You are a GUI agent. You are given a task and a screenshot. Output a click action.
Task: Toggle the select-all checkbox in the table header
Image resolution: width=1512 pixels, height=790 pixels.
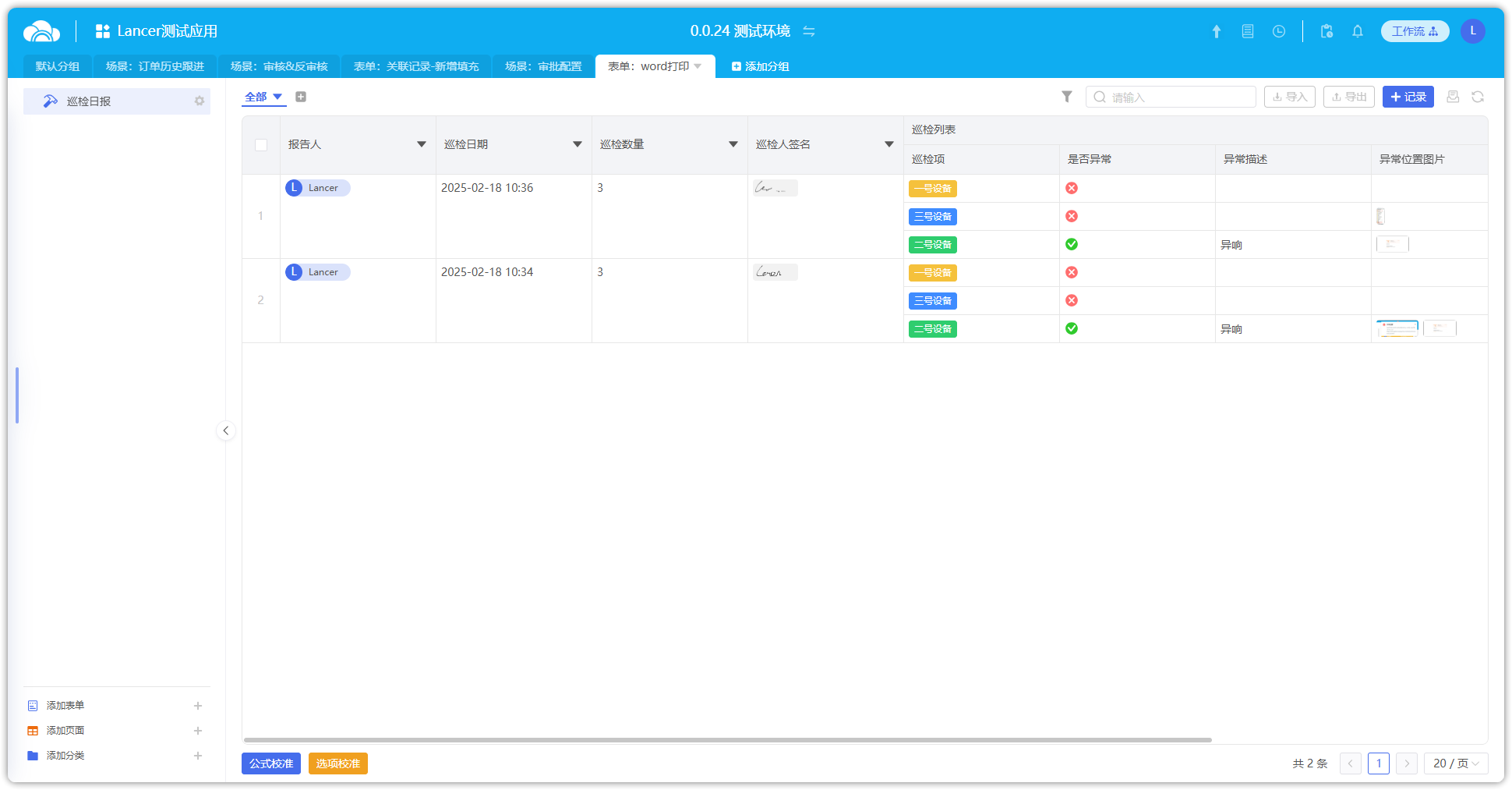coord(261,145)
